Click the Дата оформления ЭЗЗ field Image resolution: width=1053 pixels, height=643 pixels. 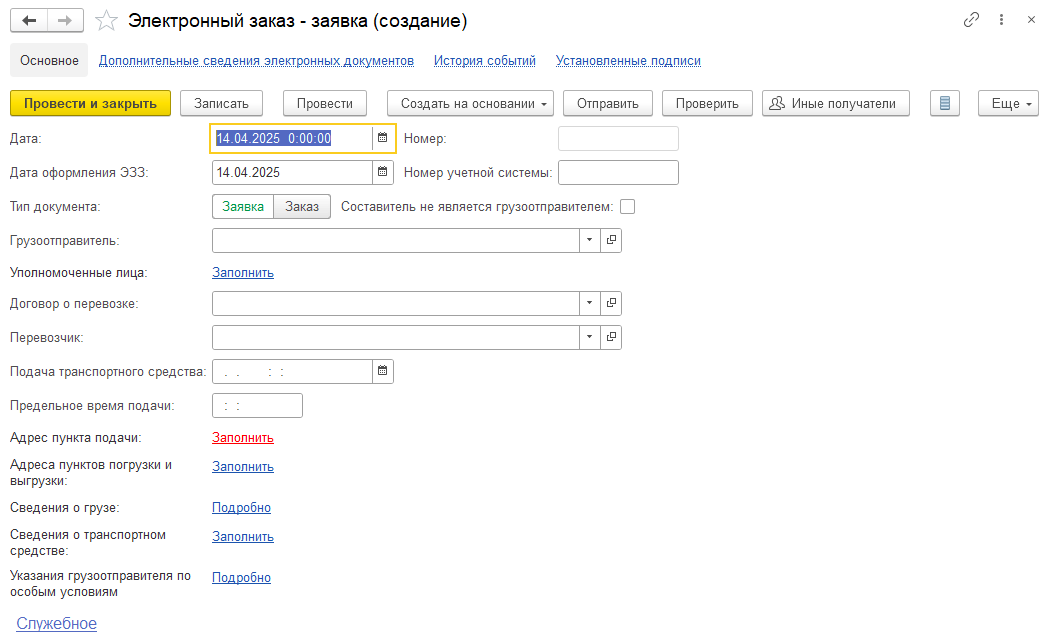(x=292, y=172)
